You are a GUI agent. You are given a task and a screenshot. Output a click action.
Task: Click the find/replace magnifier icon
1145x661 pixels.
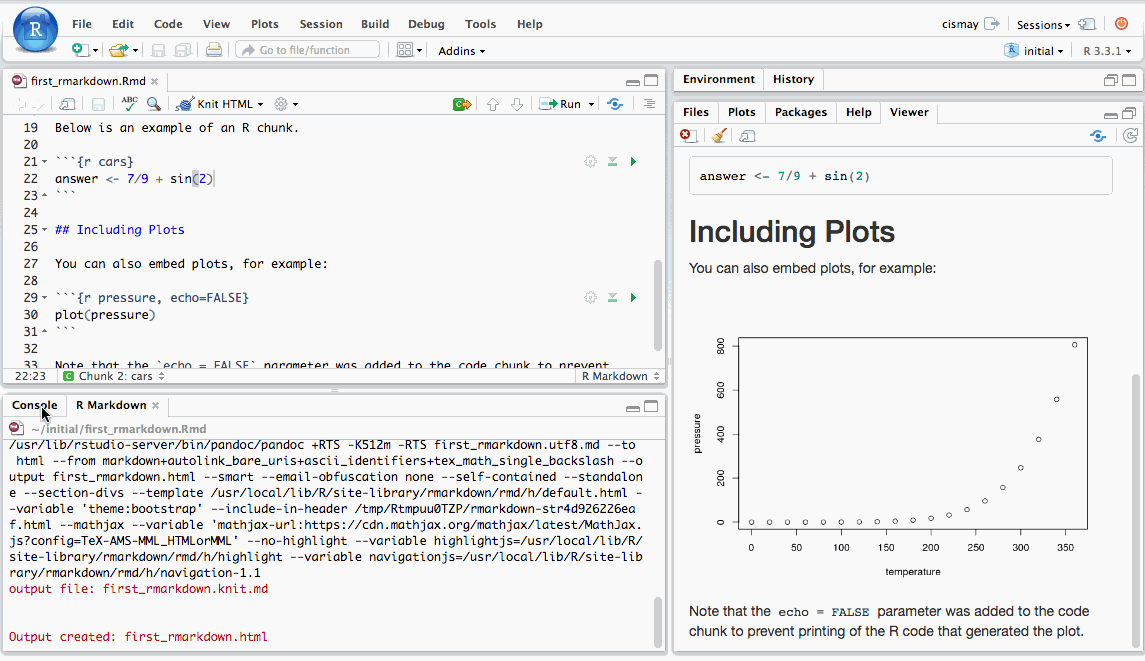tap(153, 103)
